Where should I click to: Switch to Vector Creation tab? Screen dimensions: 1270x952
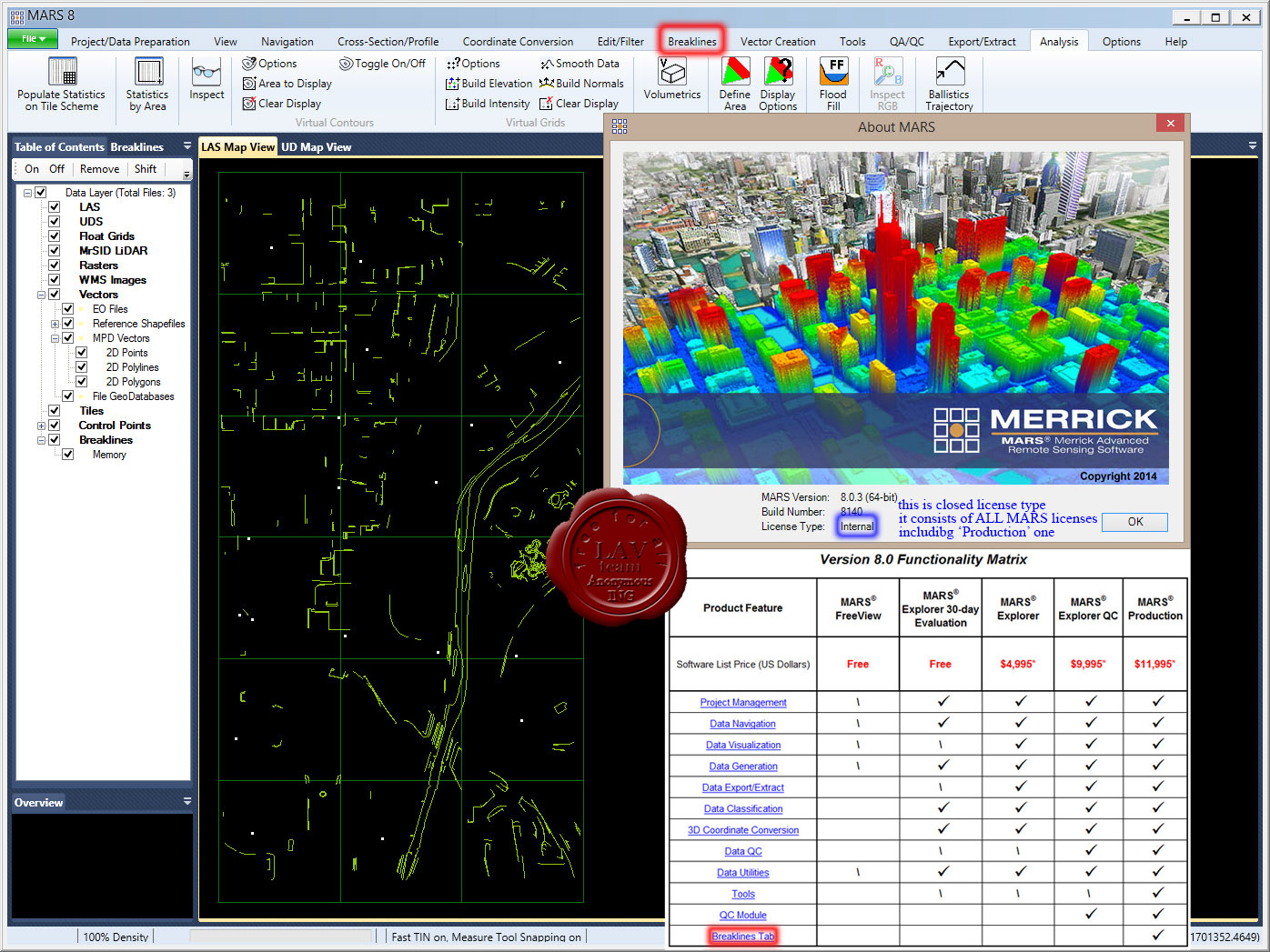[x=778, y=41]
